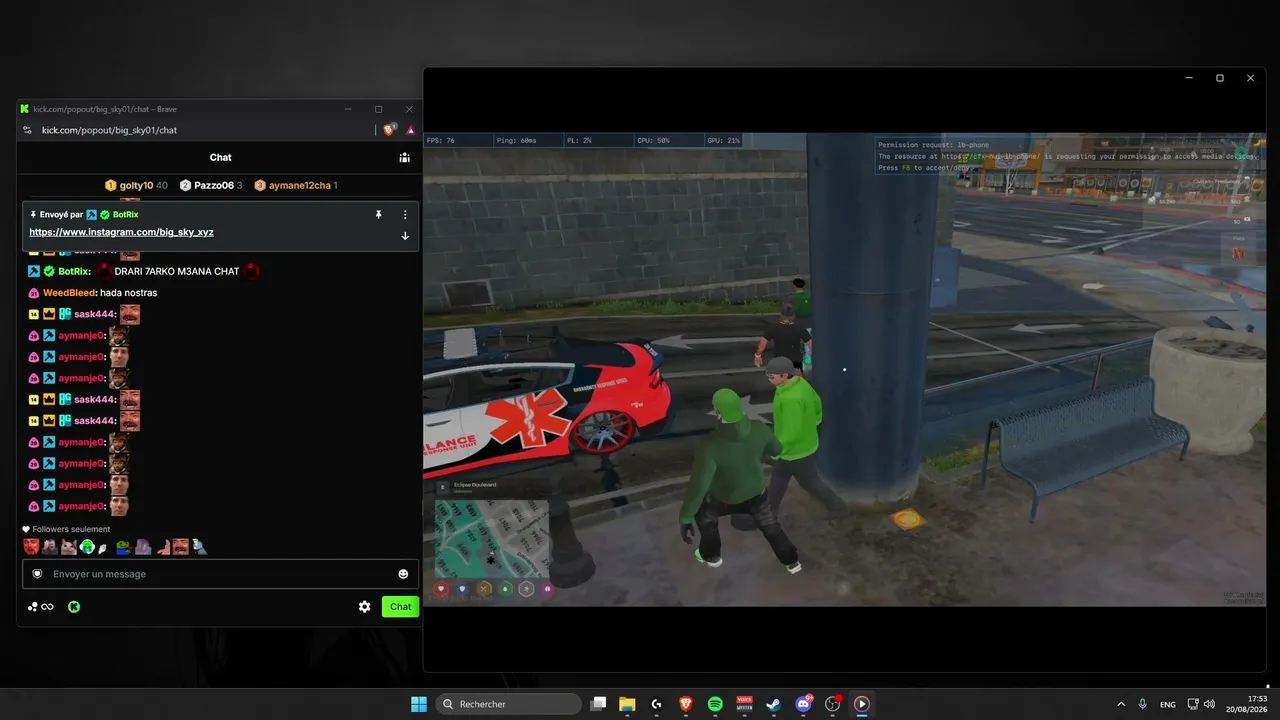The width and height of the screenshot is (1280, 720).
Task: Open chat settings gear icon
Action: 365,607
